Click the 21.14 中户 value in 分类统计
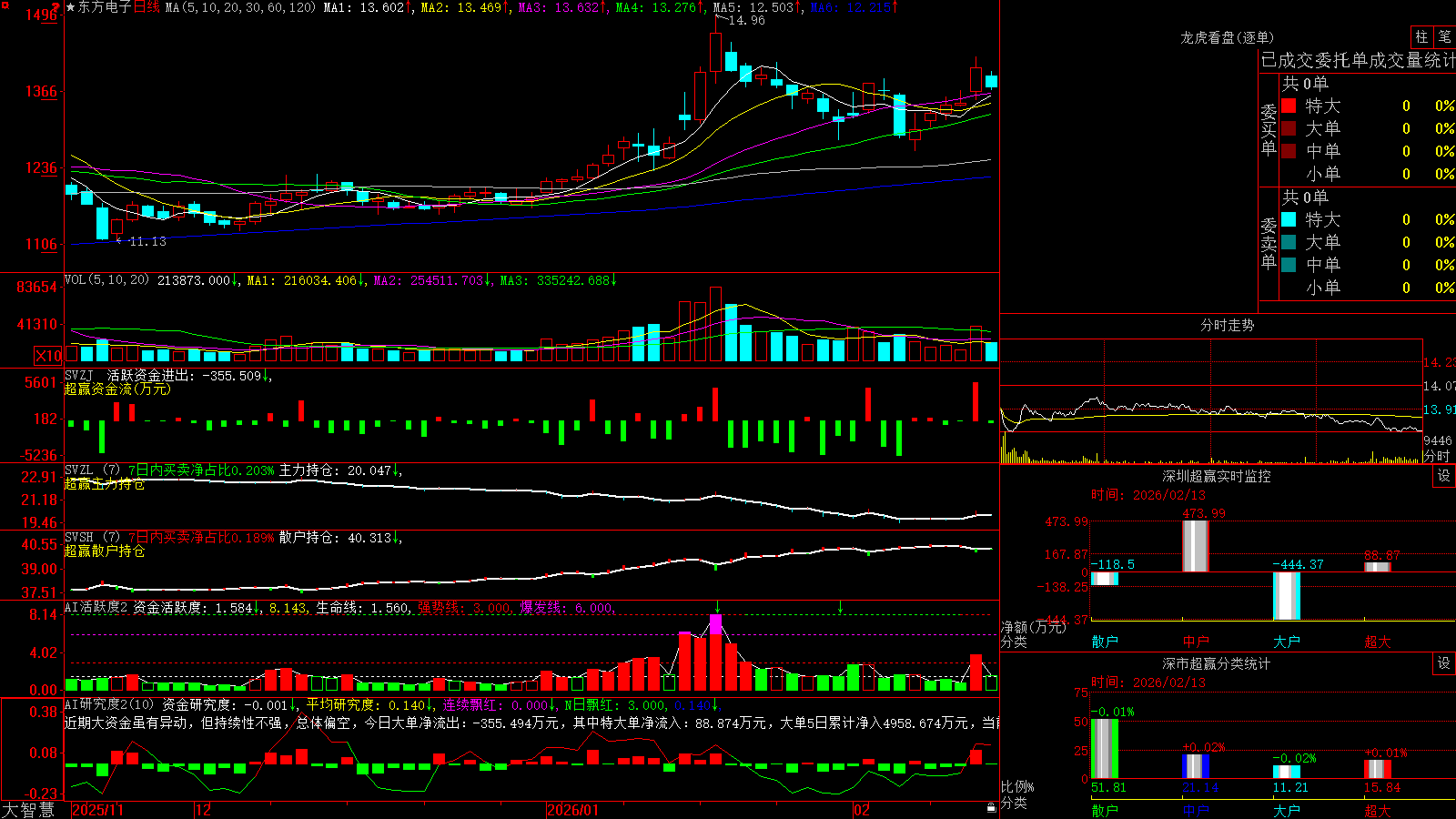 coord(1200,788)
